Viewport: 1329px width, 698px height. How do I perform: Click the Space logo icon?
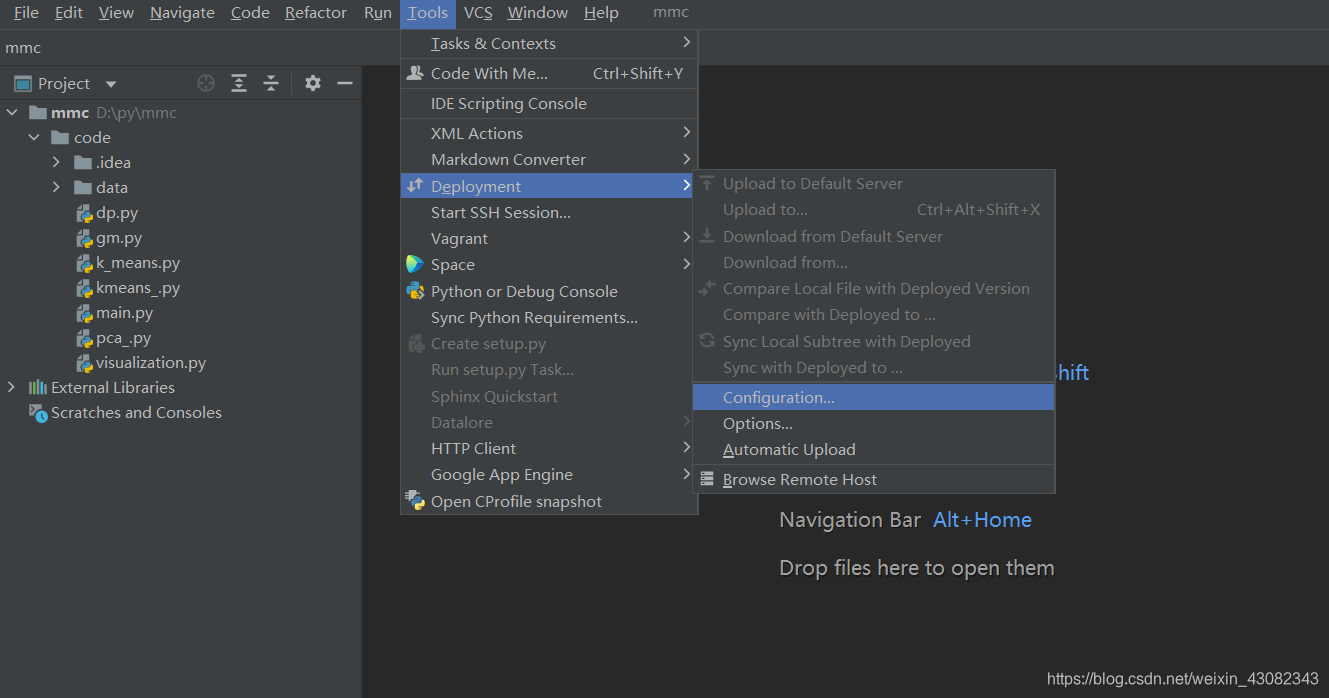[x=415, y=265]
